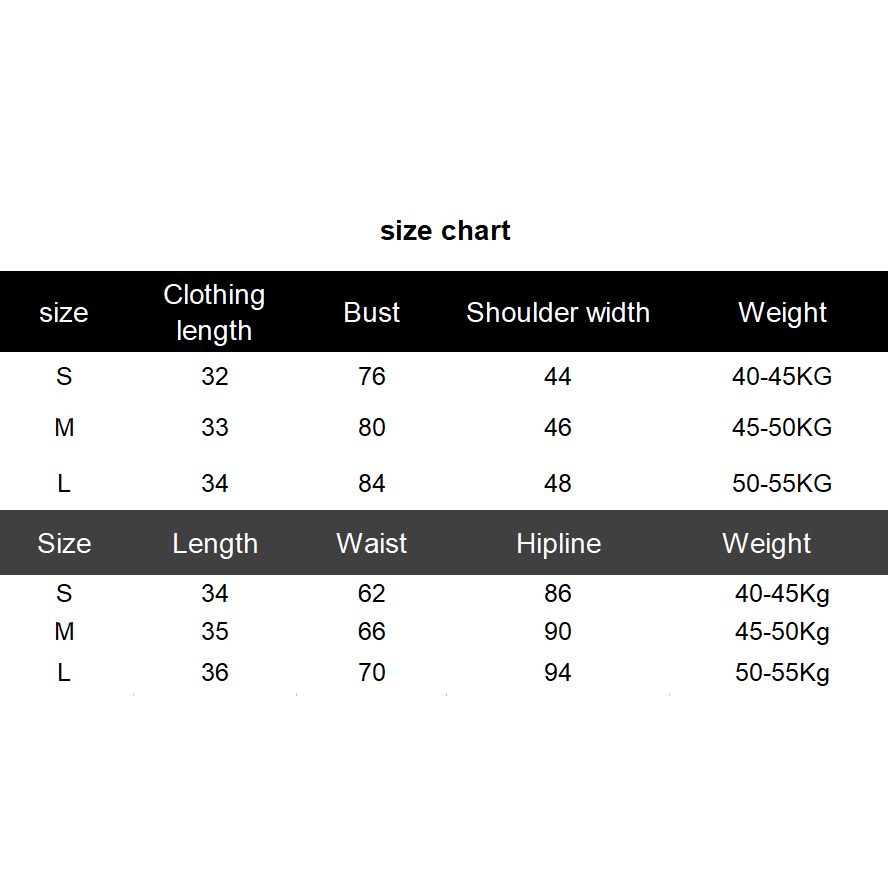Select clothing length value 33

(x=215, y=428)
